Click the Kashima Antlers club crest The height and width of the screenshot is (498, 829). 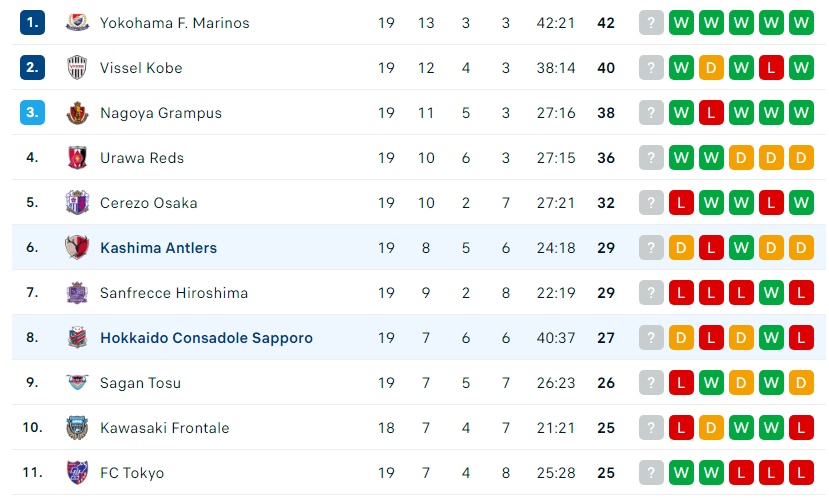pos(77,247)
